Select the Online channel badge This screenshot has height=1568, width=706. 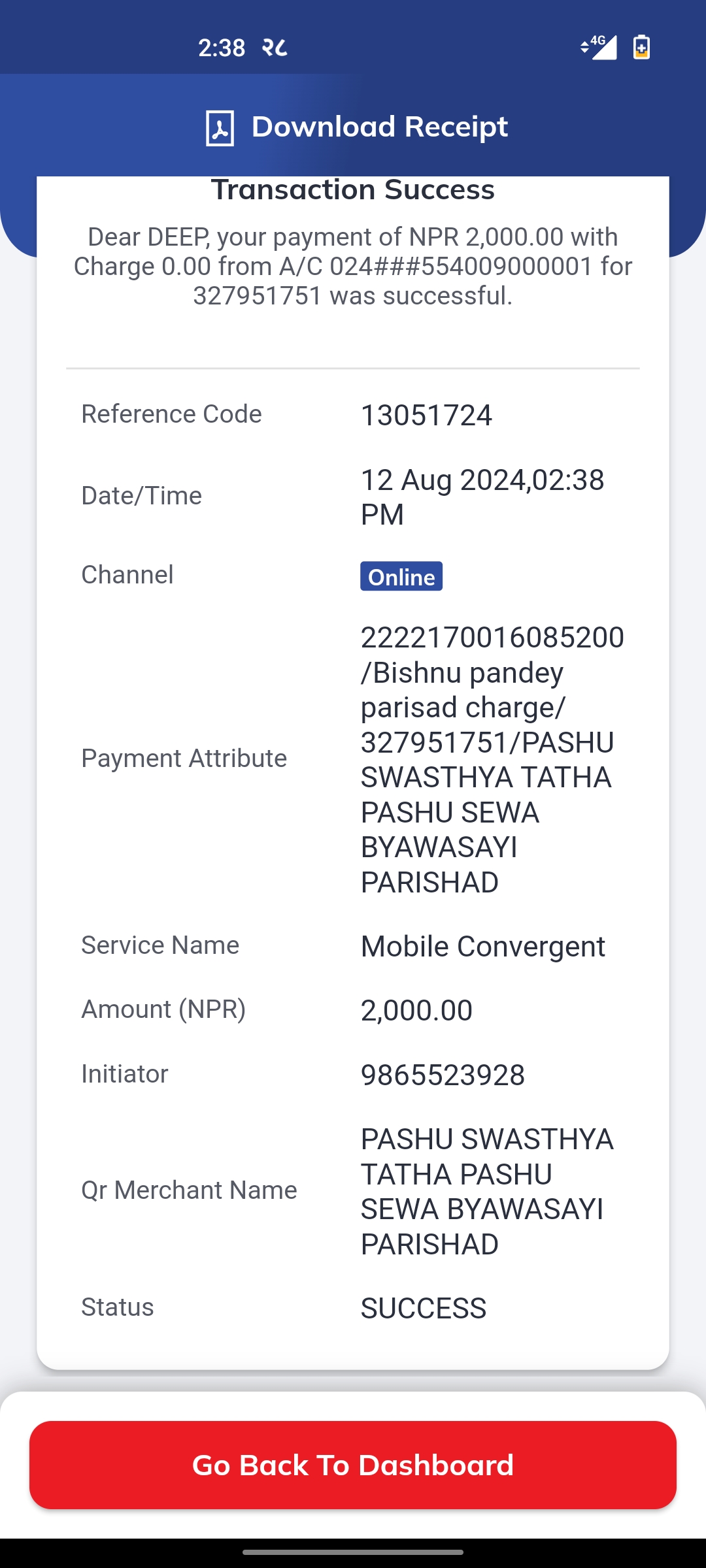pos(401,576)
